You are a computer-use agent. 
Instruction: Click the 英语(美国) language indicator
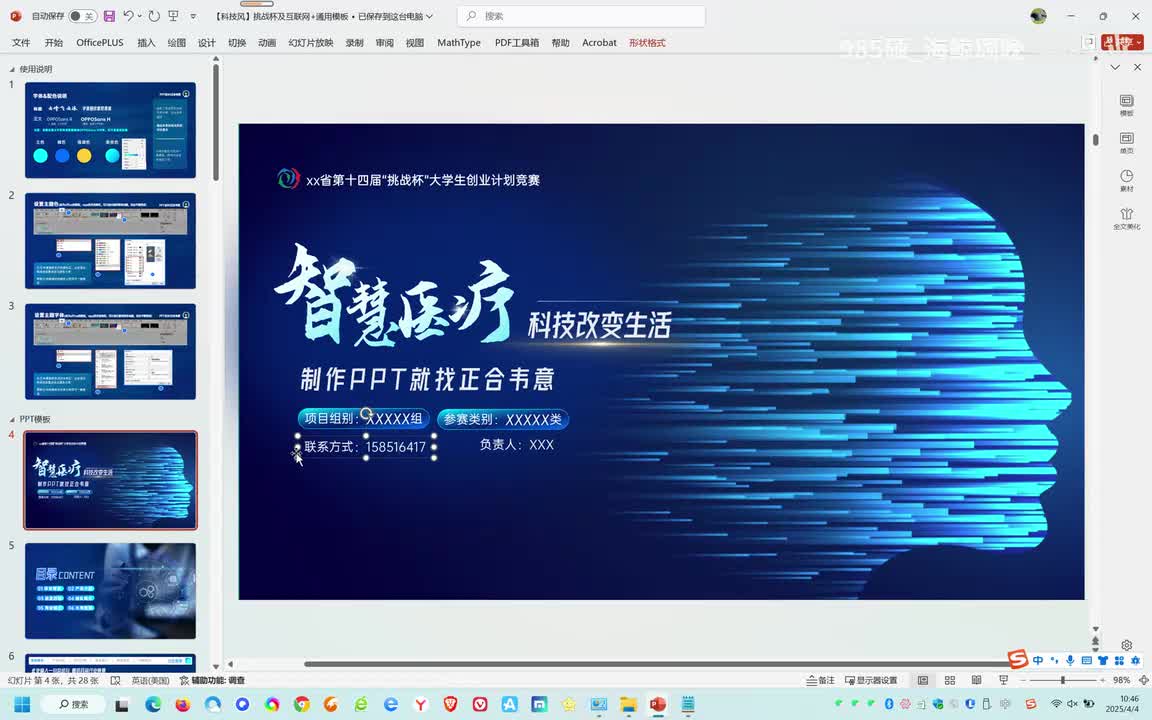(x=150, y=680)
